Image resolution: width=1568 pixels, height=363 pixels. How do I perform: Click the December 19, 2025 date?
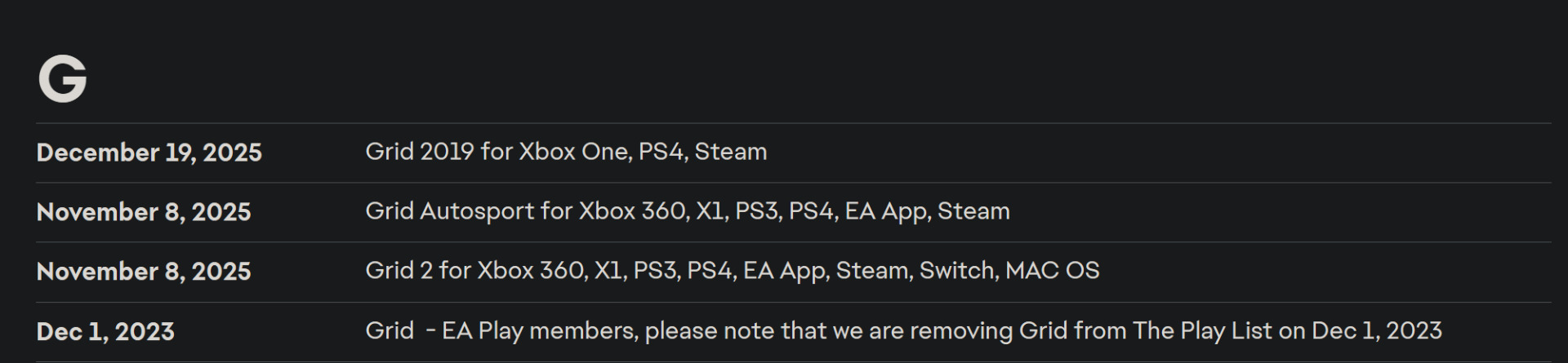pos(149,153)
